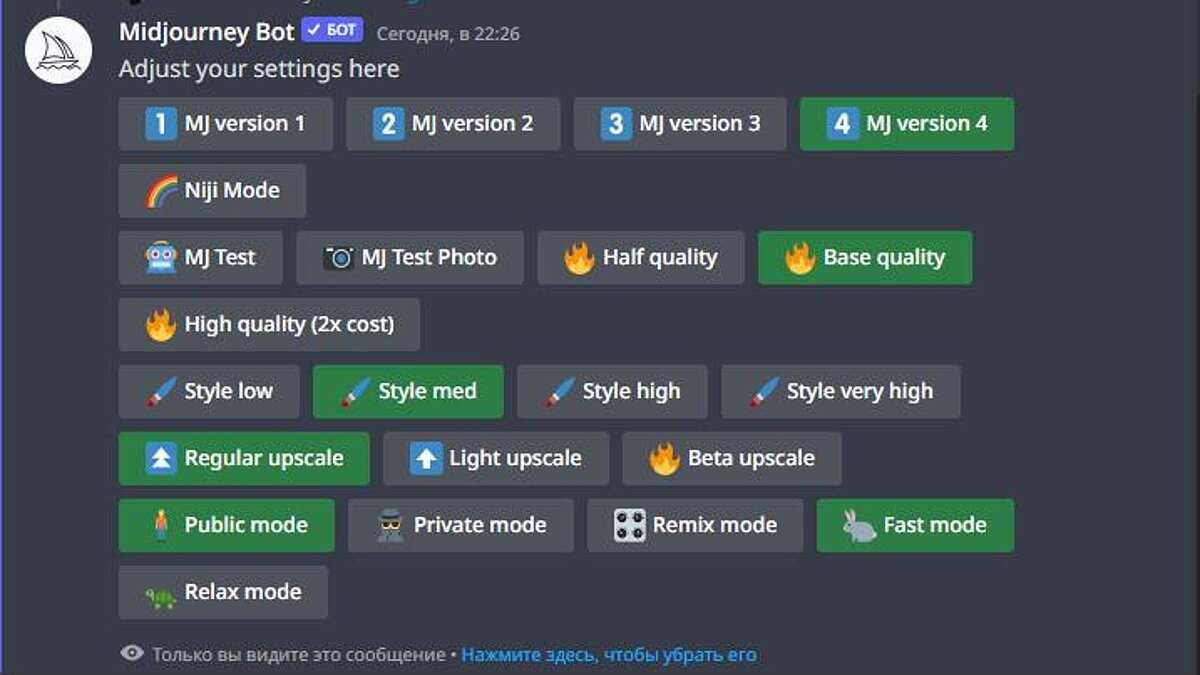Choose Style very high
This screenshot has height=675, width=1200.
pos(841,392)
